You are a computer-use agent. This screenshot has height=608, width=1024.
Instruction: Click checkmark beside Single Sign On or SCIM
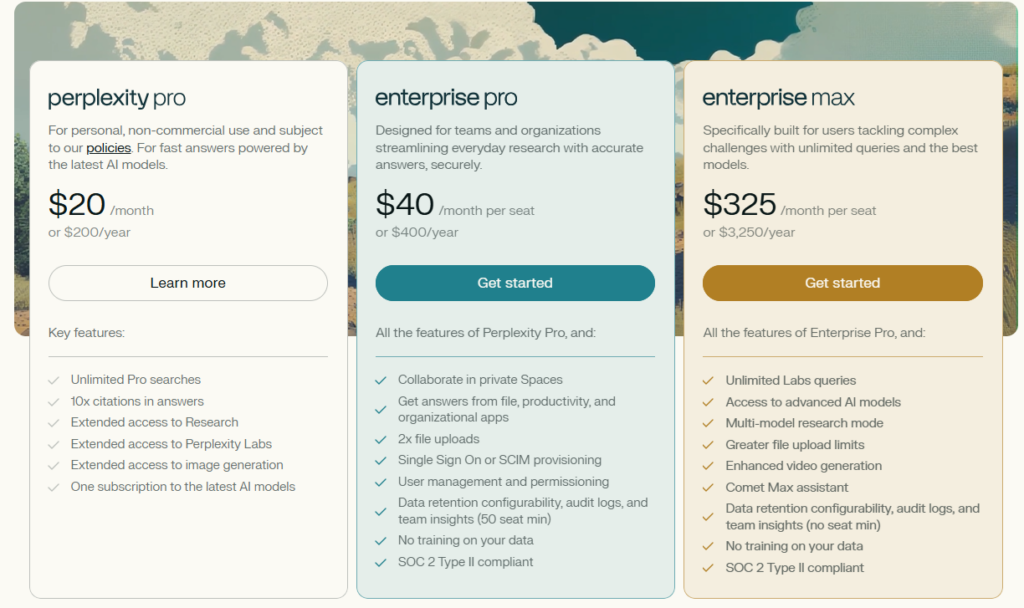[380, 460]
